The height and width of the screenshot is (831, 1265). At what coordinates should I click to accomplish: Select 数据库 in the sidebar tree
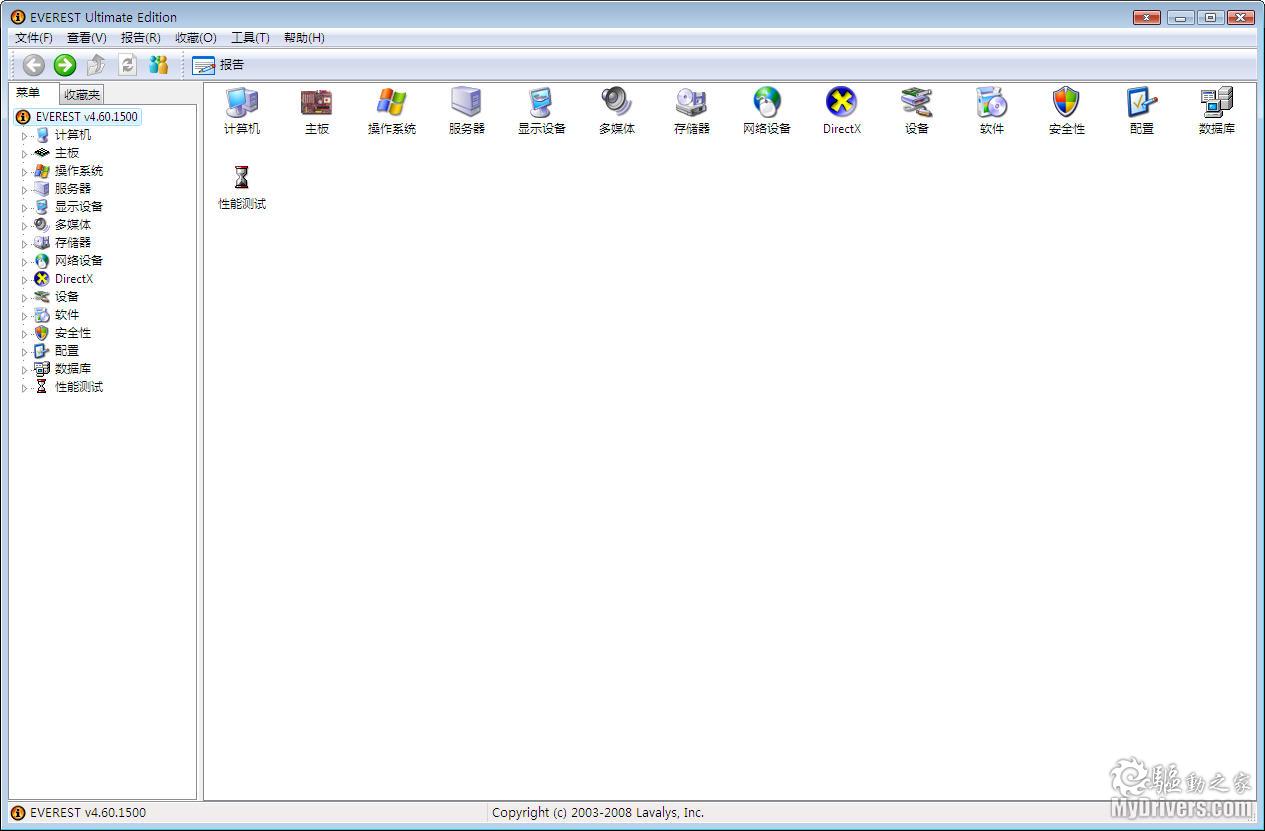coord(73,369)
